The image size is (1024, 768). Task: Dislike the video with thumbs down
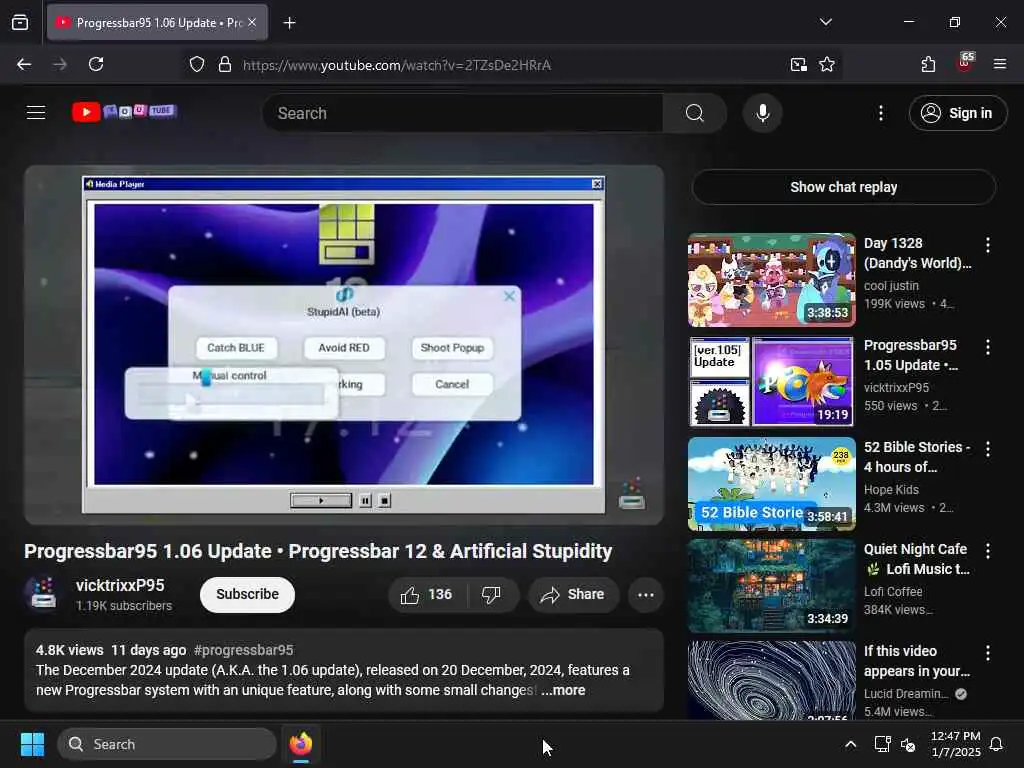[491, 594]
